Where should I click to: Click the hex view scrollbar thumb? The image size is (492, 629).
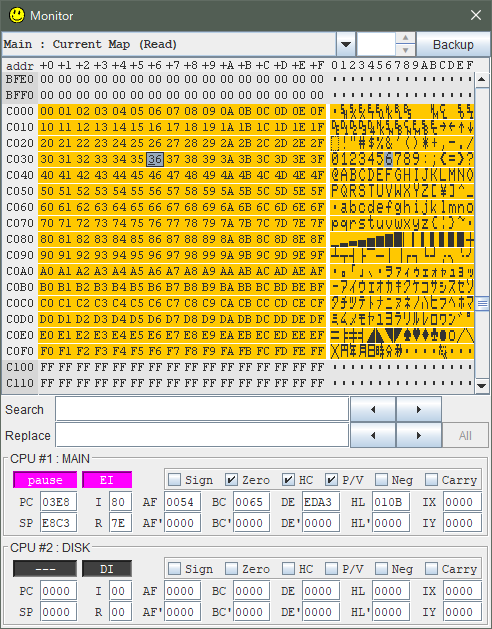[x=482, y=304]
